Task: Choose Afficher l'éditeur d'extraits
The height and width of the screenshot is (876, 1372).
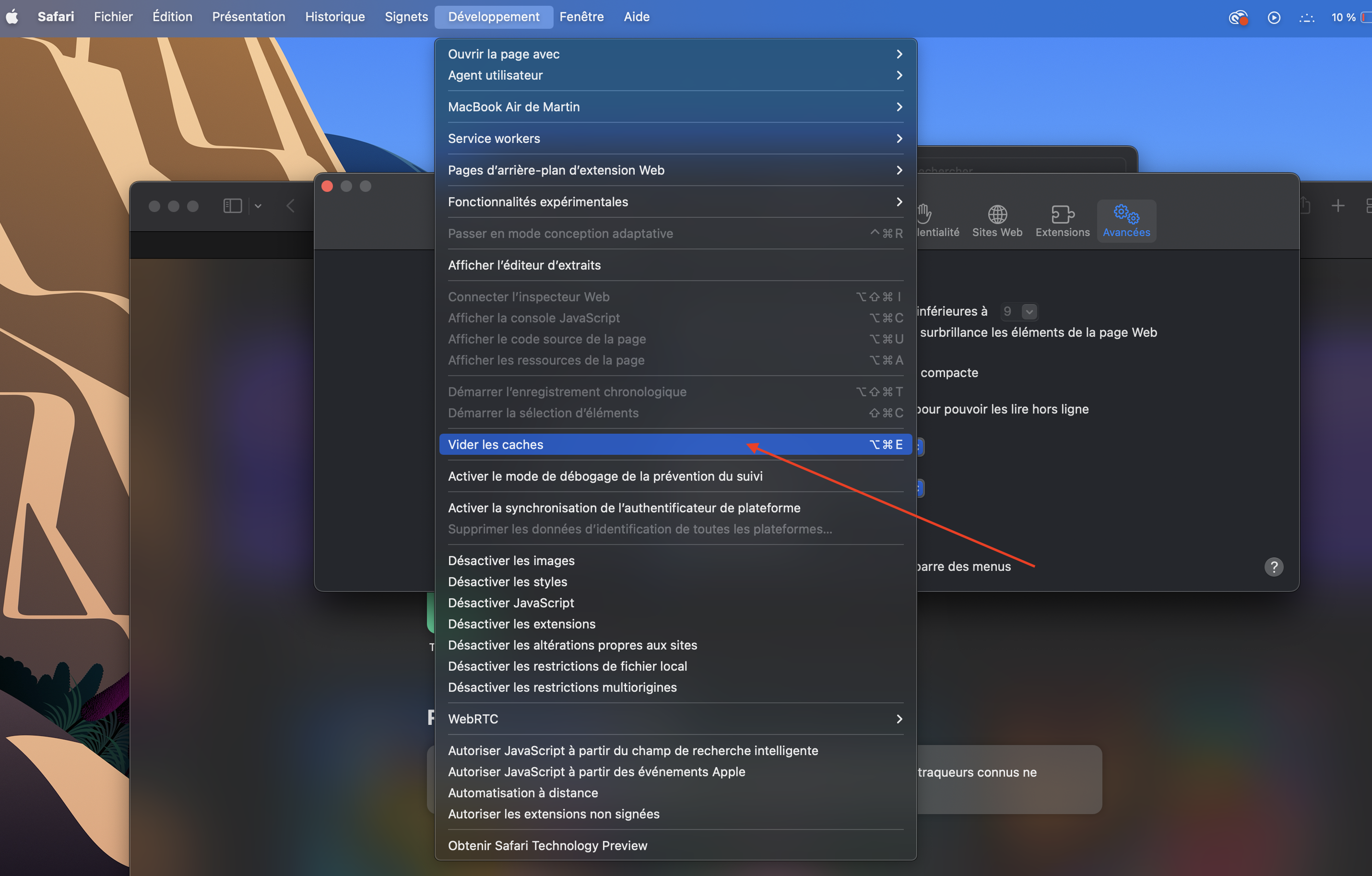Action: [x=676, y=265]
